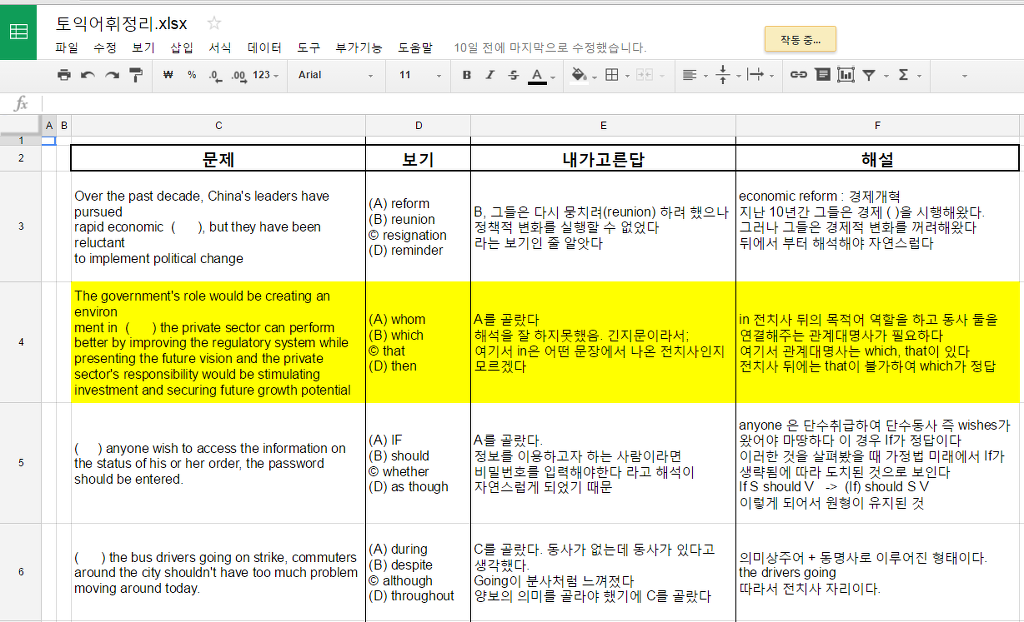Select yellow cell with "(A) whom" choices
This screenshot has width=1024, height=622.
click(x=418, y=342)
